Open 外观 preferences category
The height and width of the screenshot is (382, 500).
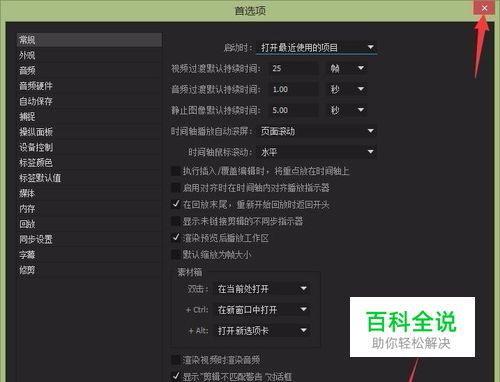coord(89,55)
